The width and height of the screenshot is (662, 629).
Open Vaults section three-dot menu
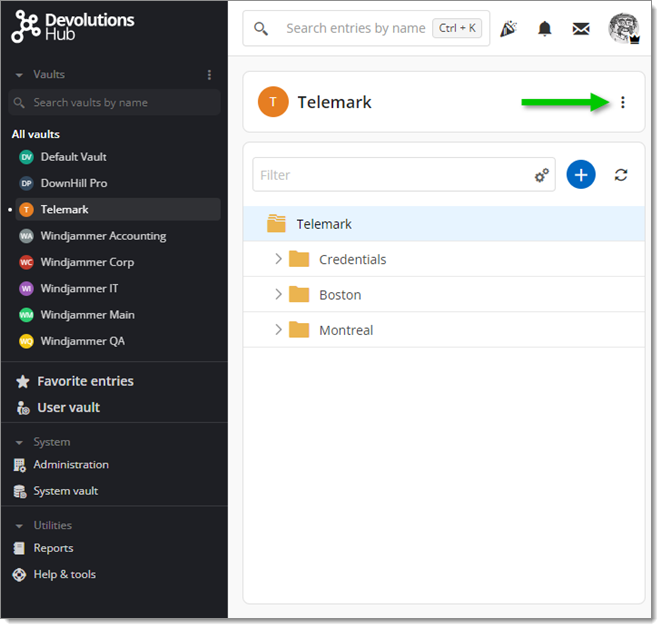[x=209, y=75]
